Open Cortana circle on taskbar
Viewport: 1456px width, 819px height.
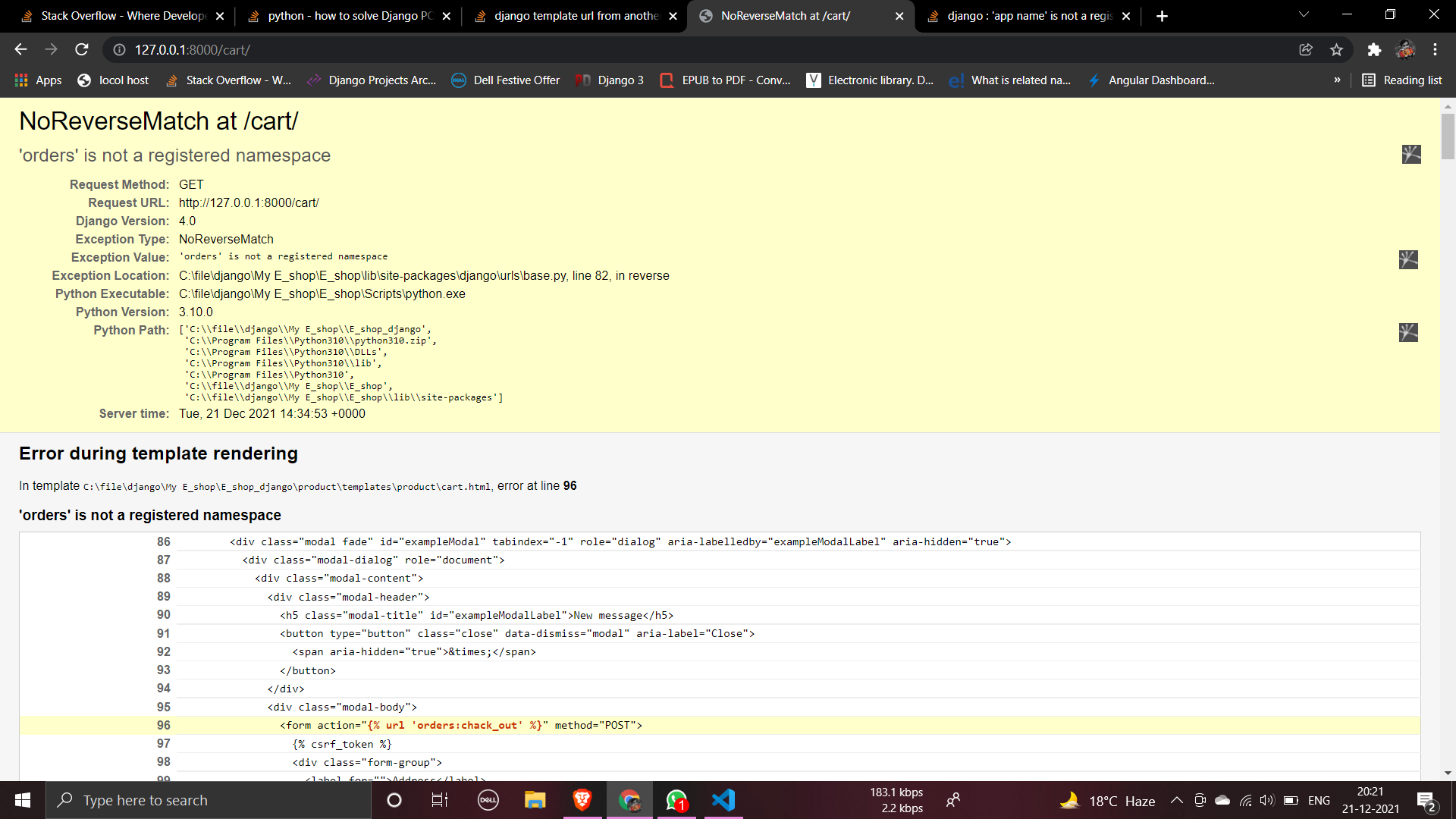click(x=394, y=800)
